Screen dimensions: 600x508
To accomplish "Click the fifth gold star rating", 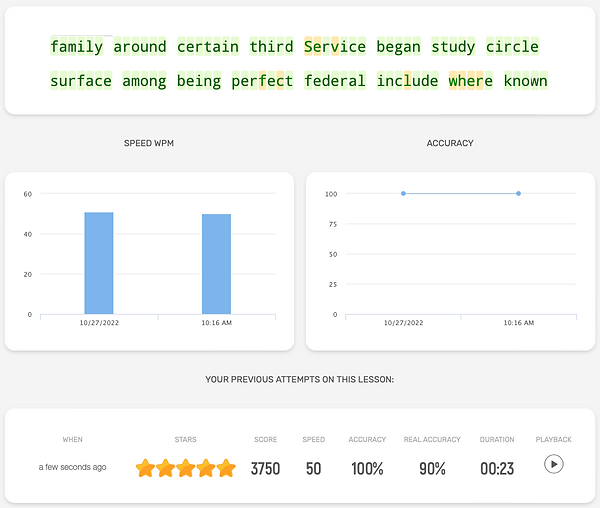I will (x=226, y=468).
